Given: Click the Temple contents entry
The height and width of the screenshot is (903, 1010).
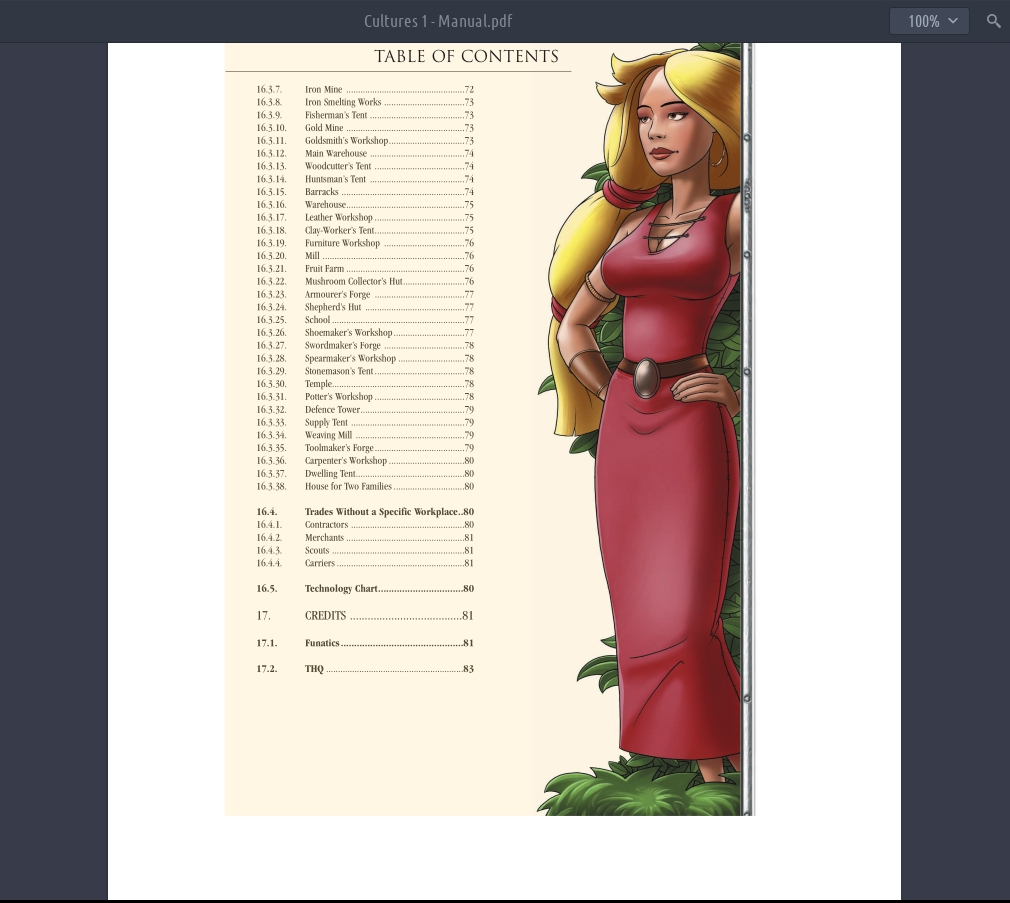Looking at the screenshot, I should click(x=318, y=384).
